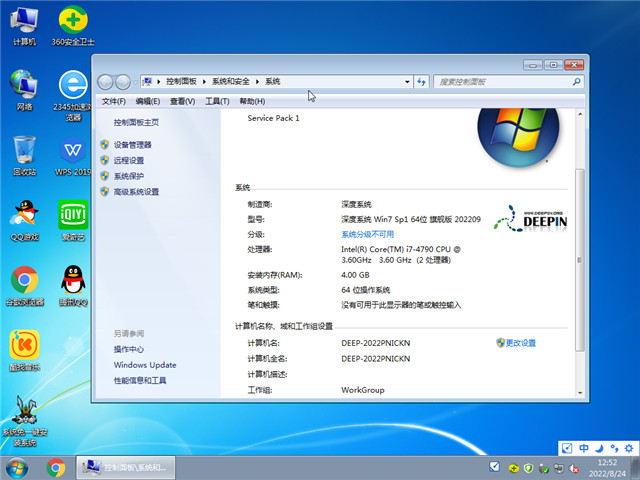Image resolution: width=640 pixels, height=480 pixels.
Task: Open the 编辑(E) menu
Action: [x=148, y=101]
